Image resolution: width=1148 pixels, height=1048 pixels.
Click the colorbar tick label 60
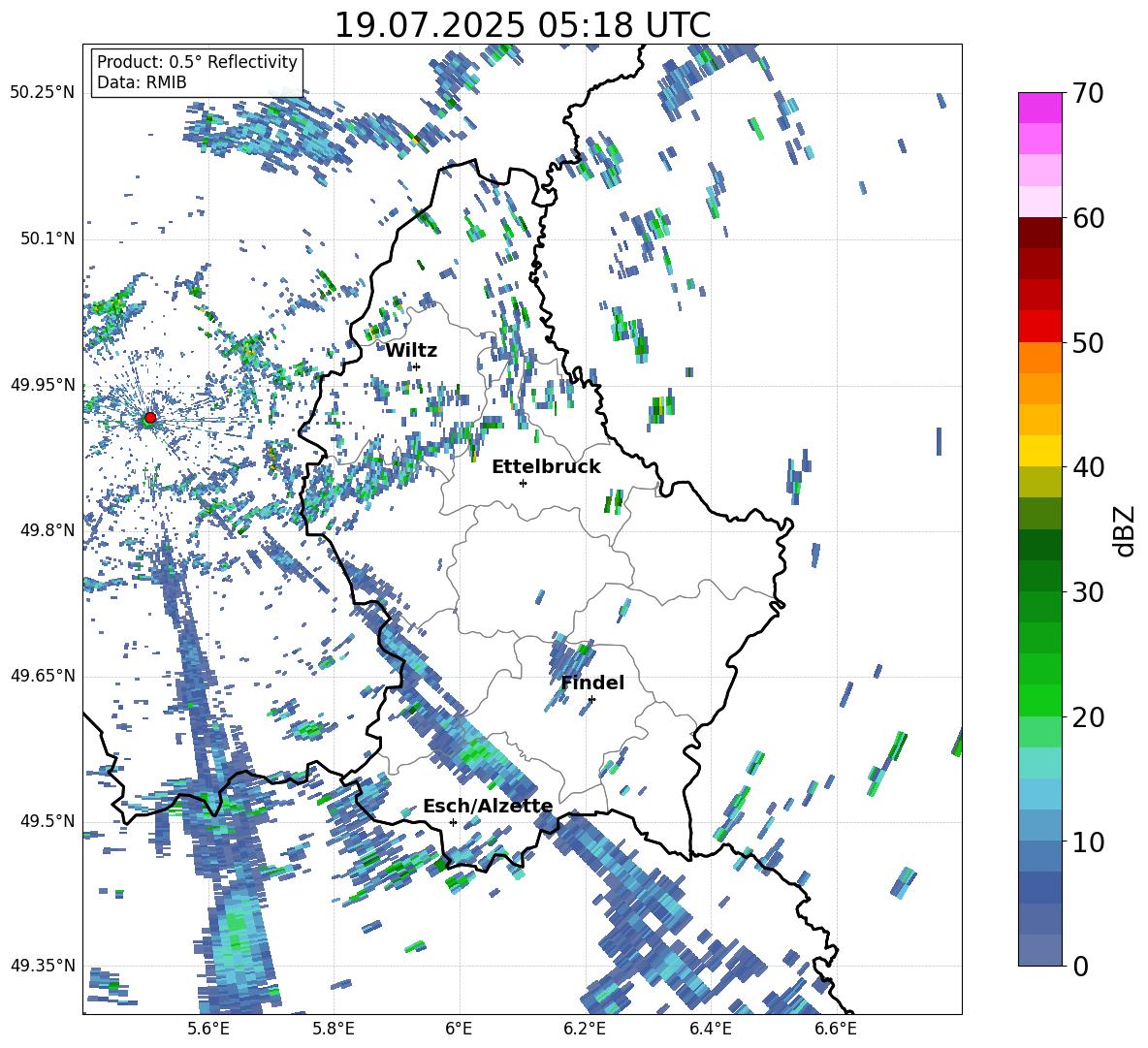point(1087,218)
